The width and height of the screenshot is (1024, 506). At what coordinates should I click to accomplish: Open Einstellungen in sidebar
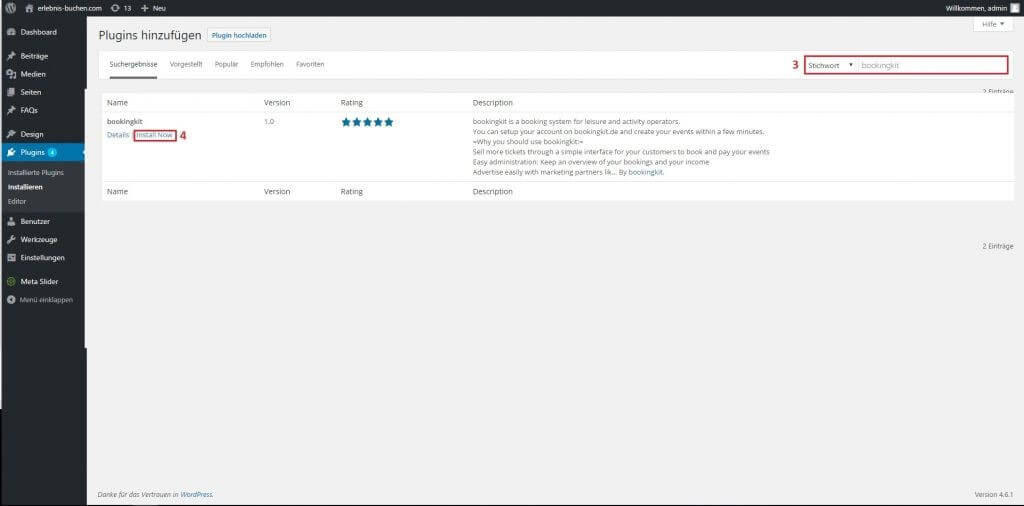(42, 258)
